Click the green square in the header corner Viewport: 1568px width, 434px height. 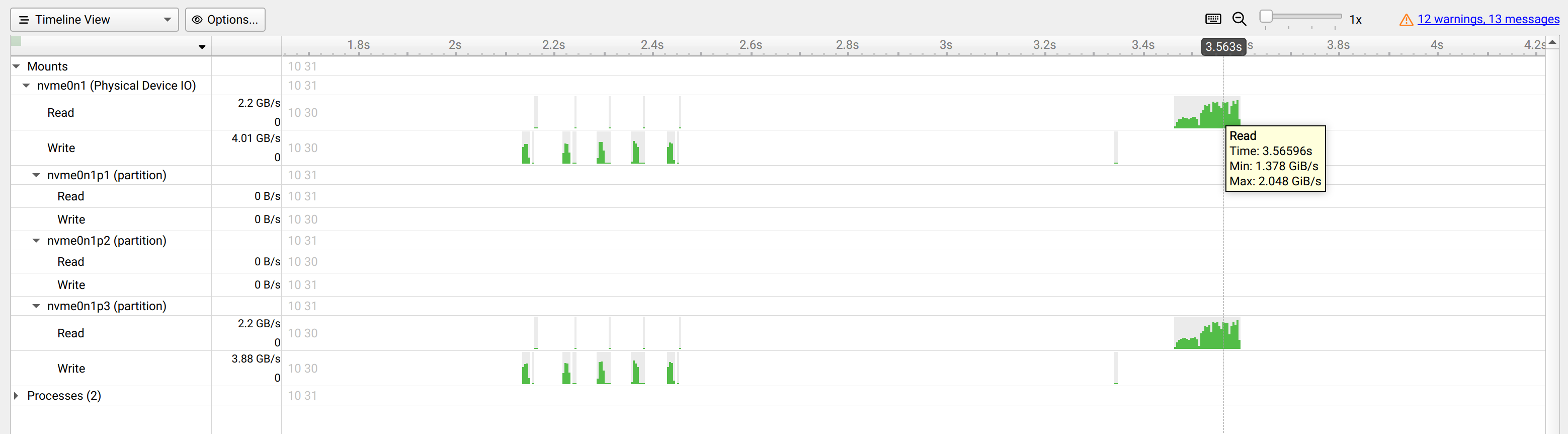coord(17,41)
